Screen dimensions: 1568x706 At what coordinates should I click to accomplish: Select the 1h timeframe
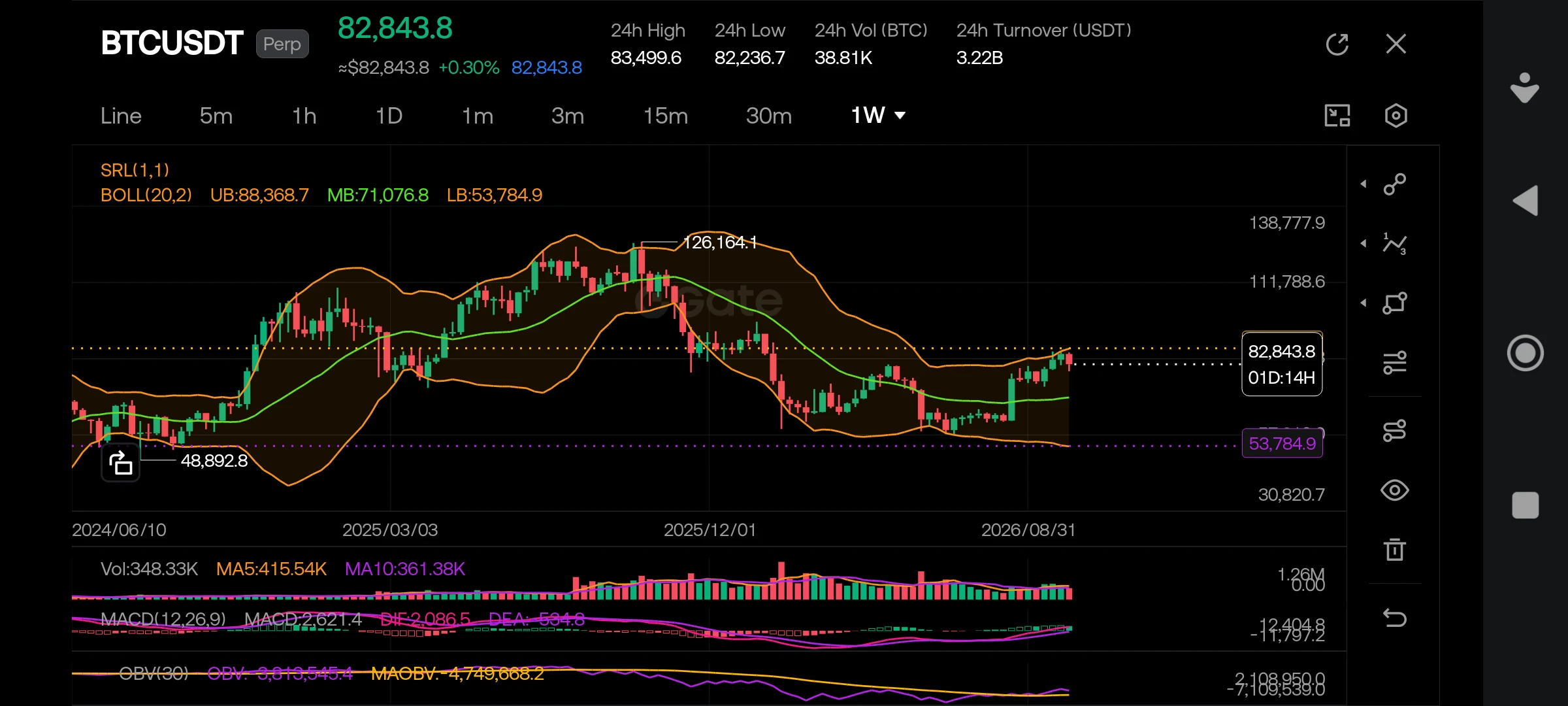304,116
